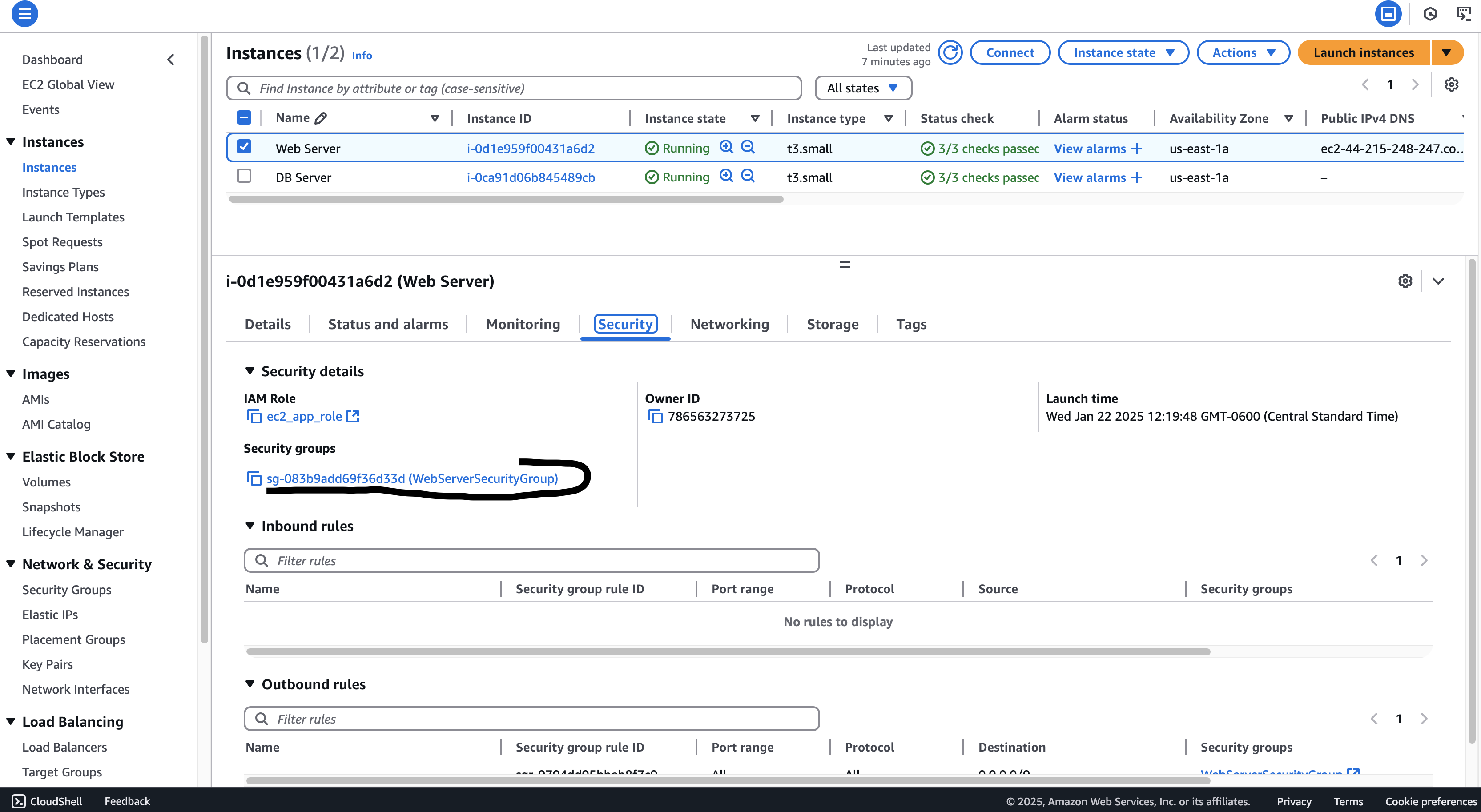1481x812 pixels.
Task: Open detail panel settings gear
Action: pos(1405,281)
